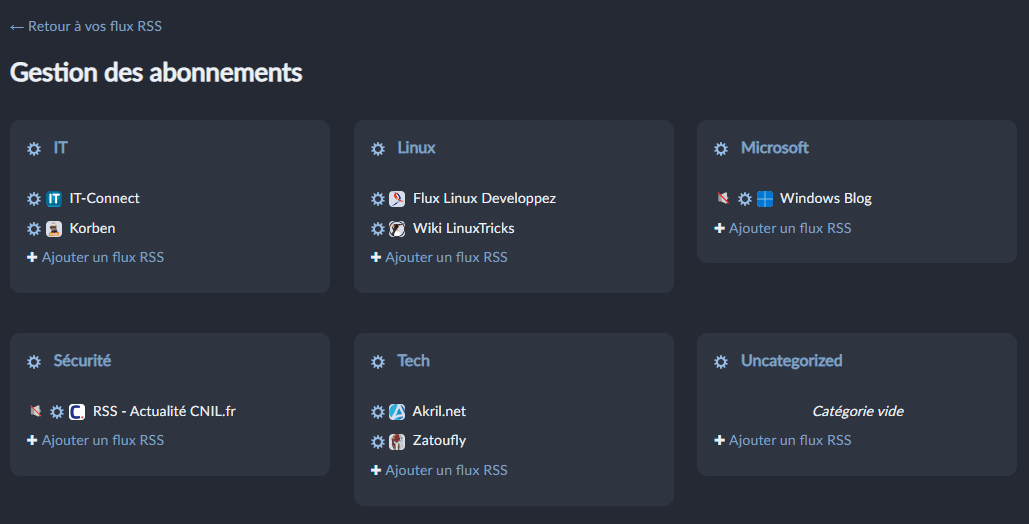Open the Linux category title

pos(416,148)
